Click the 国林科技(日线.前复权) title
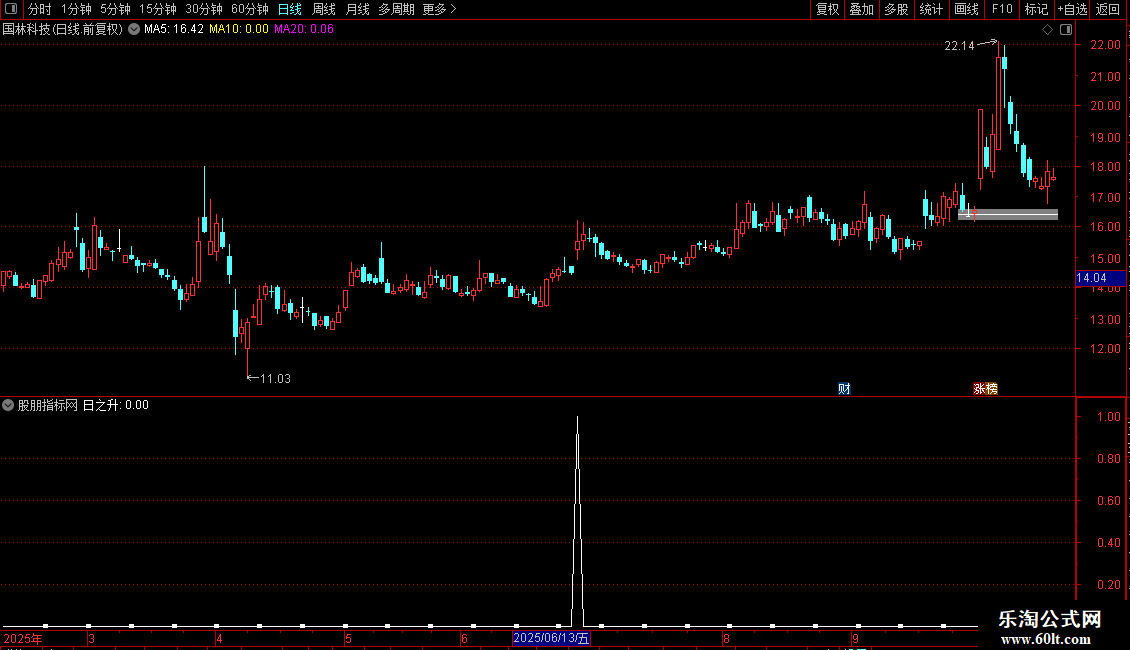Image resolution: width=1130 pixels, height=650 pixels. pyautogui.click(x=63, y=29)
